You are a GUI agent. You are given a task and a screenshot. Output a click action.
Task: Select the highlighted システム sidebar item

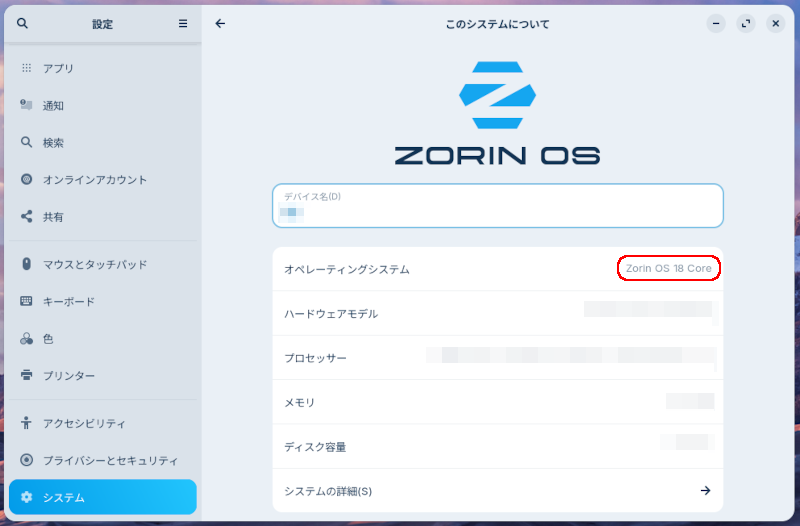(102, 497)
